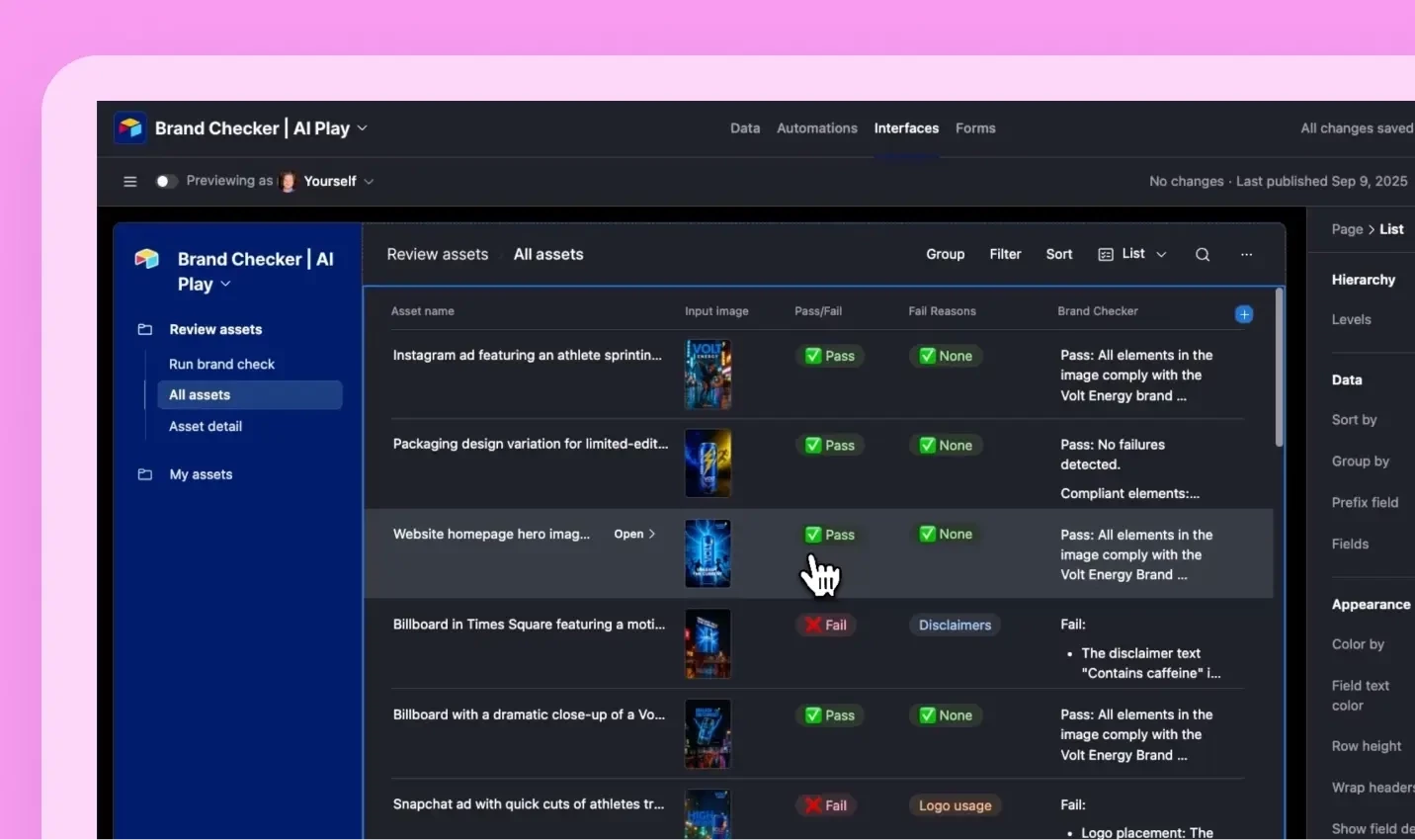Screen dimensions: 1415x840
Task: Switch to the Forms tab
Action: (x=975, y=128)
